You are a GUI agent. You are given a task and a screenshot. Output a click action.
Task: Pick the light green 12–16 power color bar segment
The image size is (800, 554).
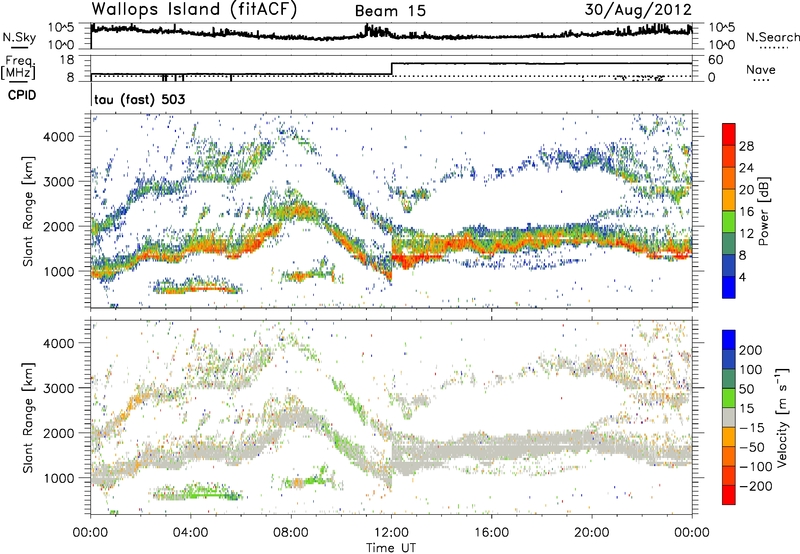point(729,222)
